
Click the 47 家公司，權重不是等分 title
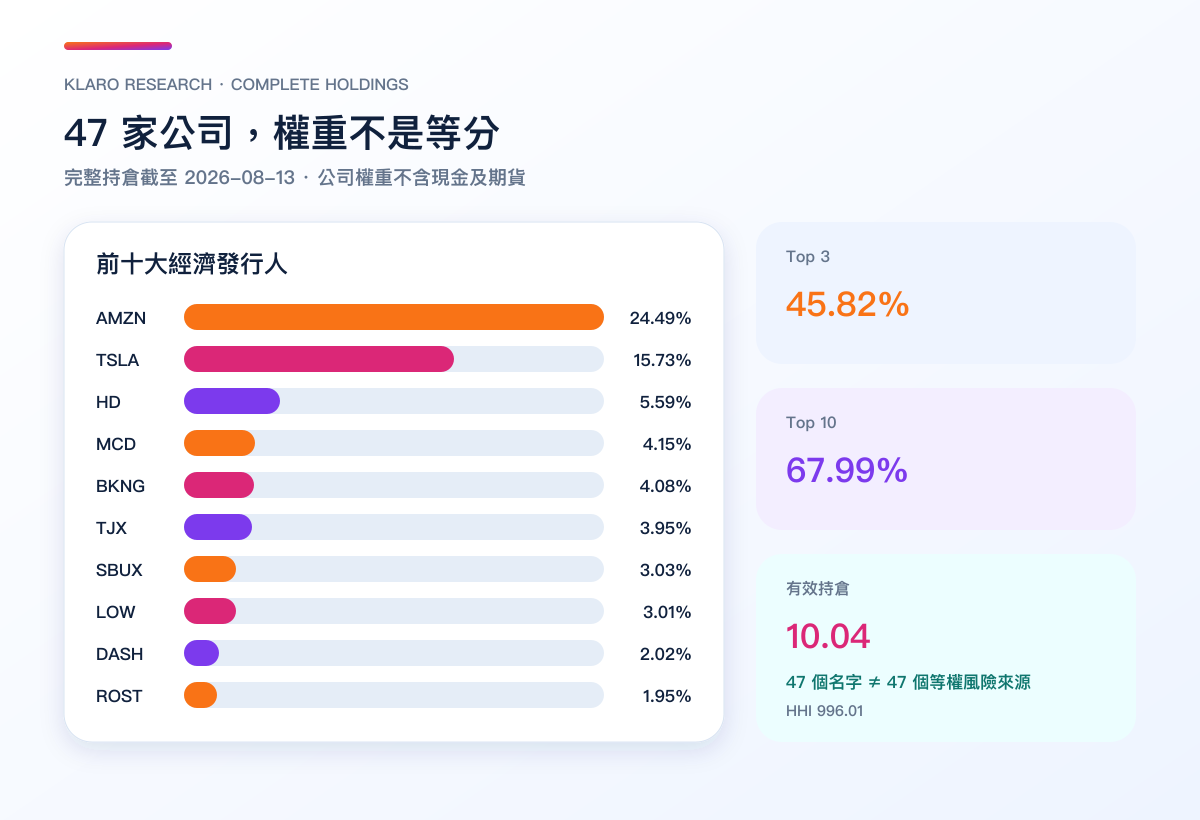(x=282, y=133)
